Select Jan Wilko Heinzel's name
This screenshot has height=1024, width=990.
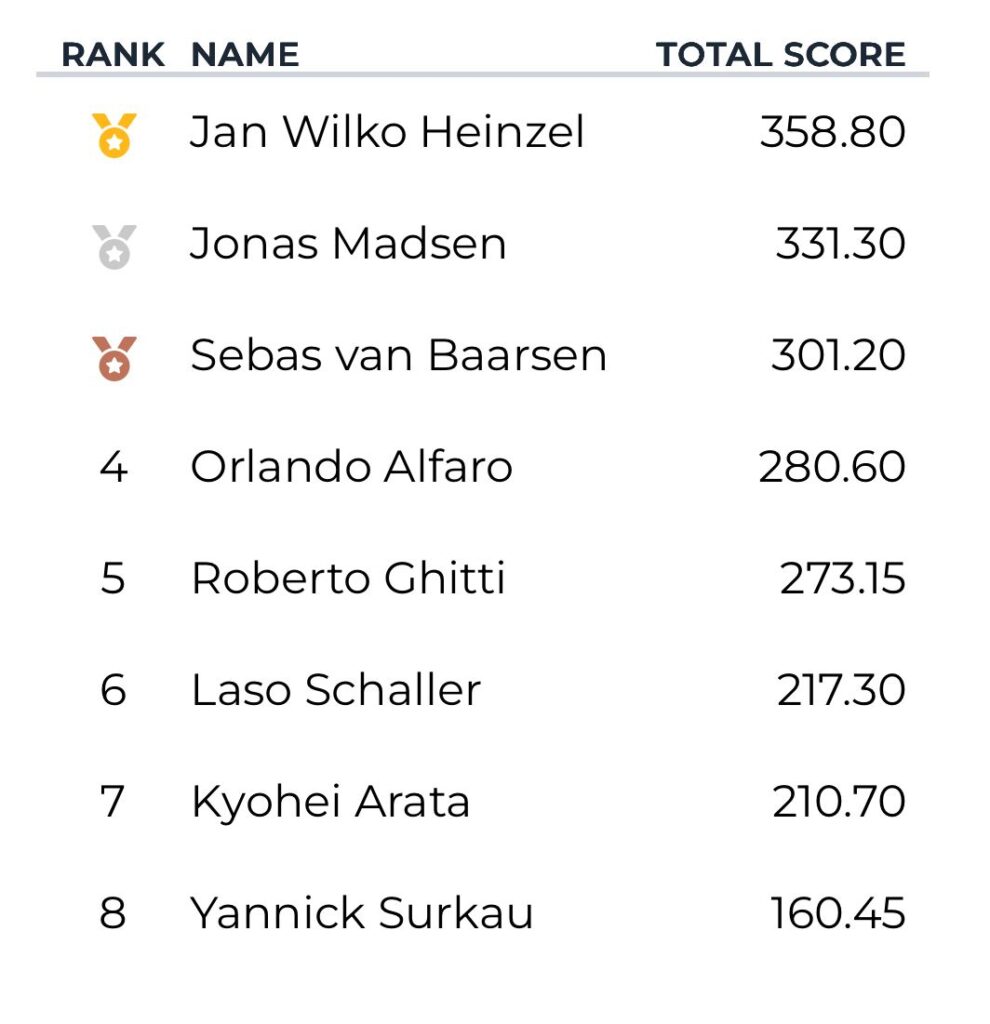(387, 133)
